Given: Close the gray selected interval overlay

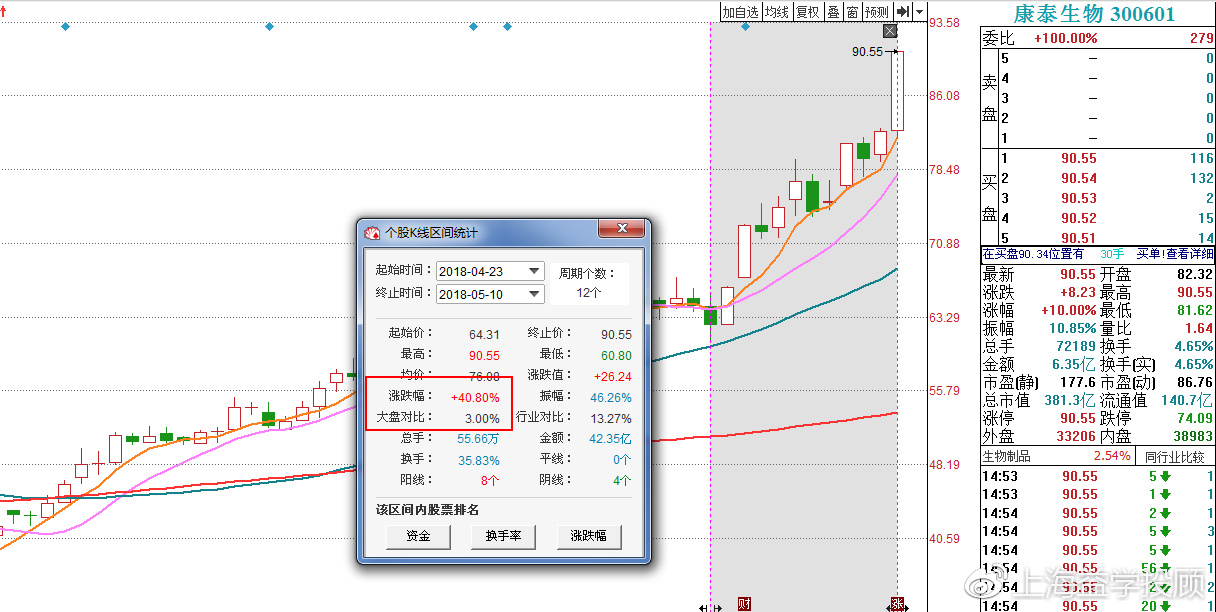Looking at the screenshot, I should point(890,31).
